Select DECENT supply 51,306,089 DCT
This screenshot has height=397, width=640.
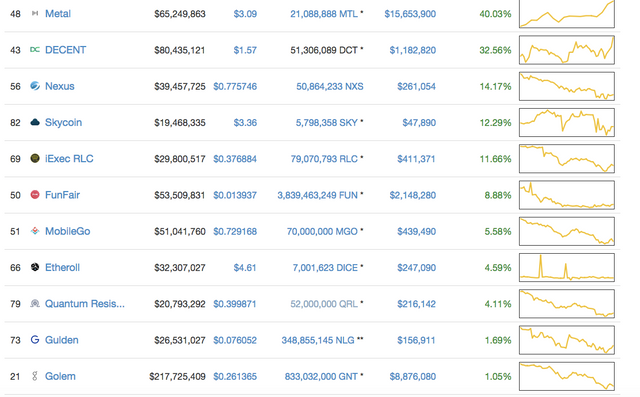[324, 50]
